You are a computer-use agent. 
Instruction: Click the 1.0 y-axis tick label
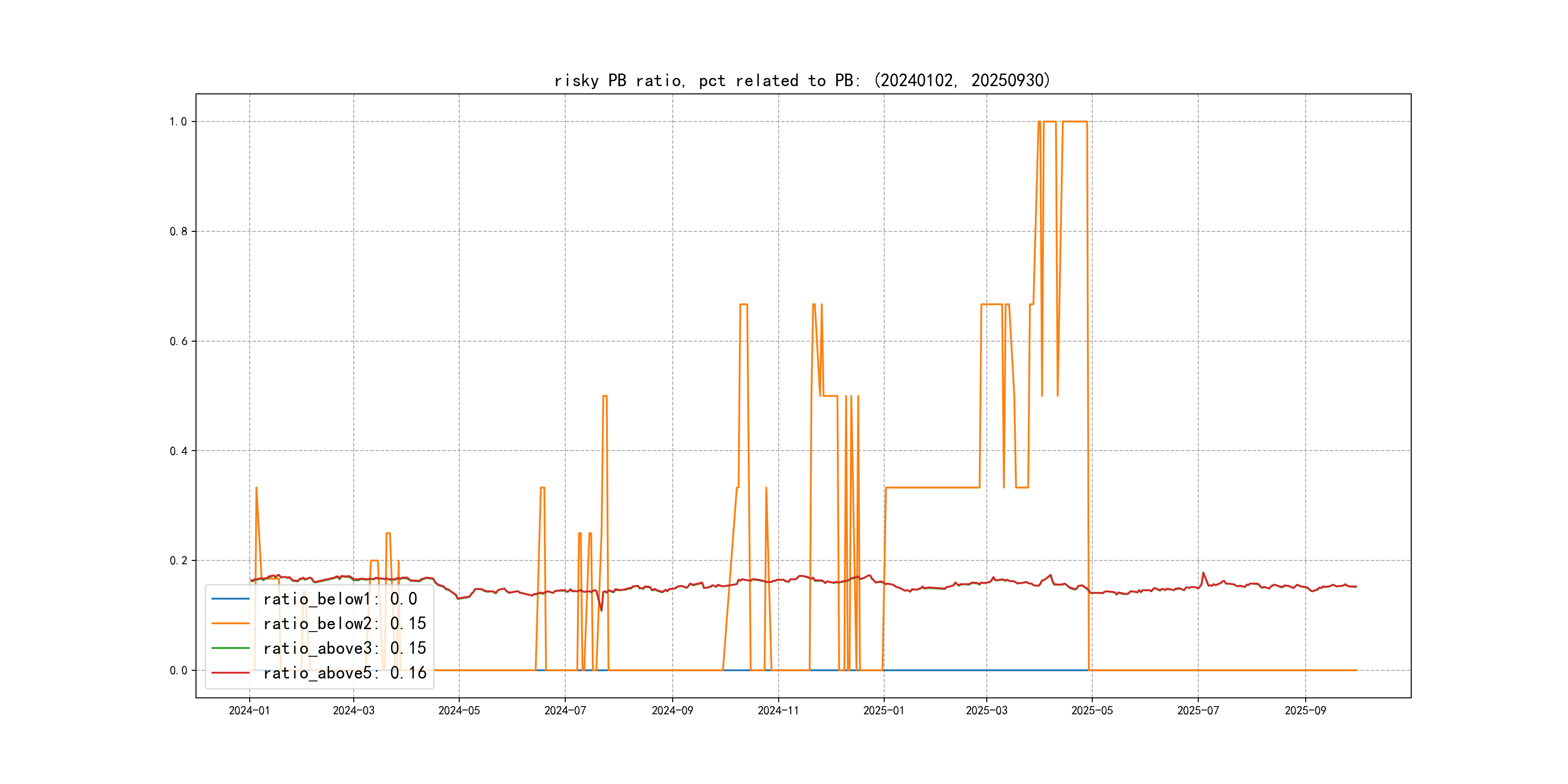pyautogui.click(x=178, y=122)
